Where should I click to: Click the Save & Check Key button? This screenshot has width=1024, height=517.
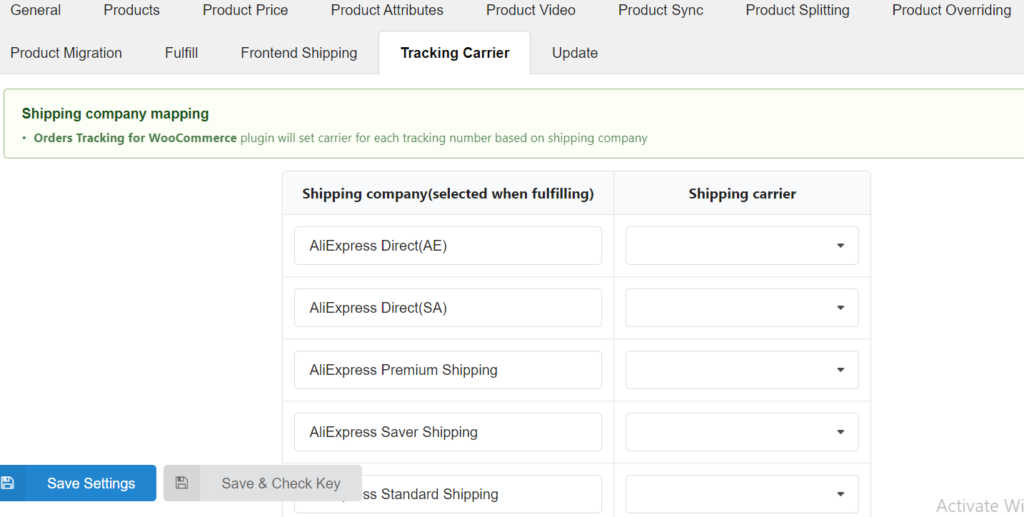pos(263,483)
